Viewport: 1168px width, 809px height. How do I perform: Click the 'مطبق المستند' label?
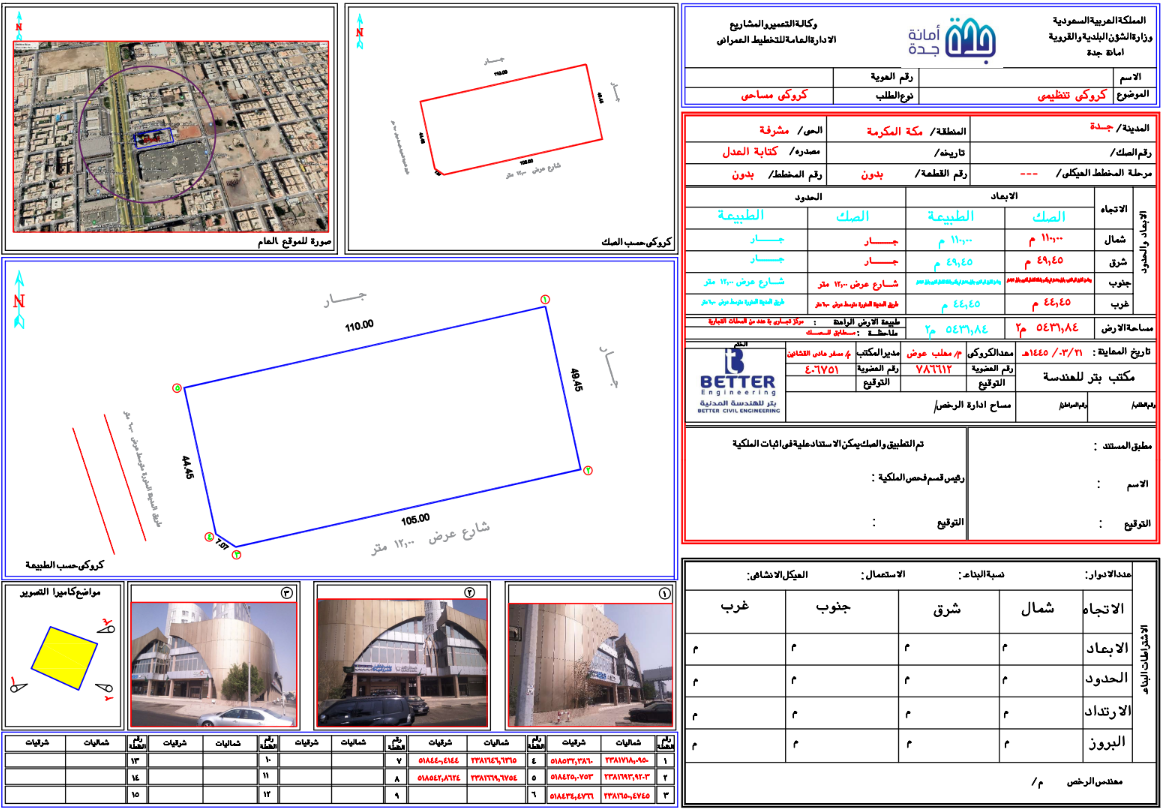tap(1122, 446)
